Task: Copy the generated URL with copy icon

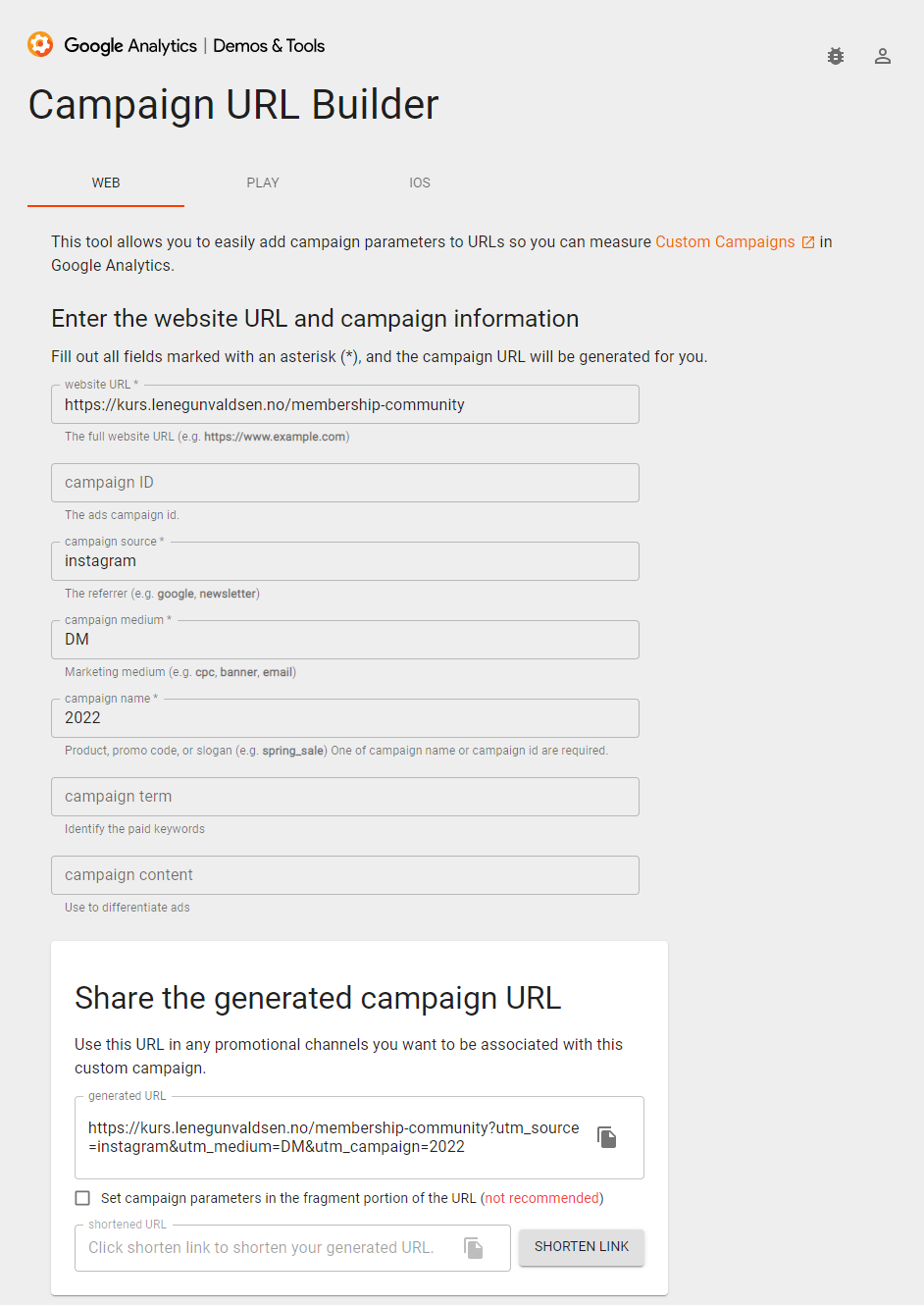Action: [607, 1137]
